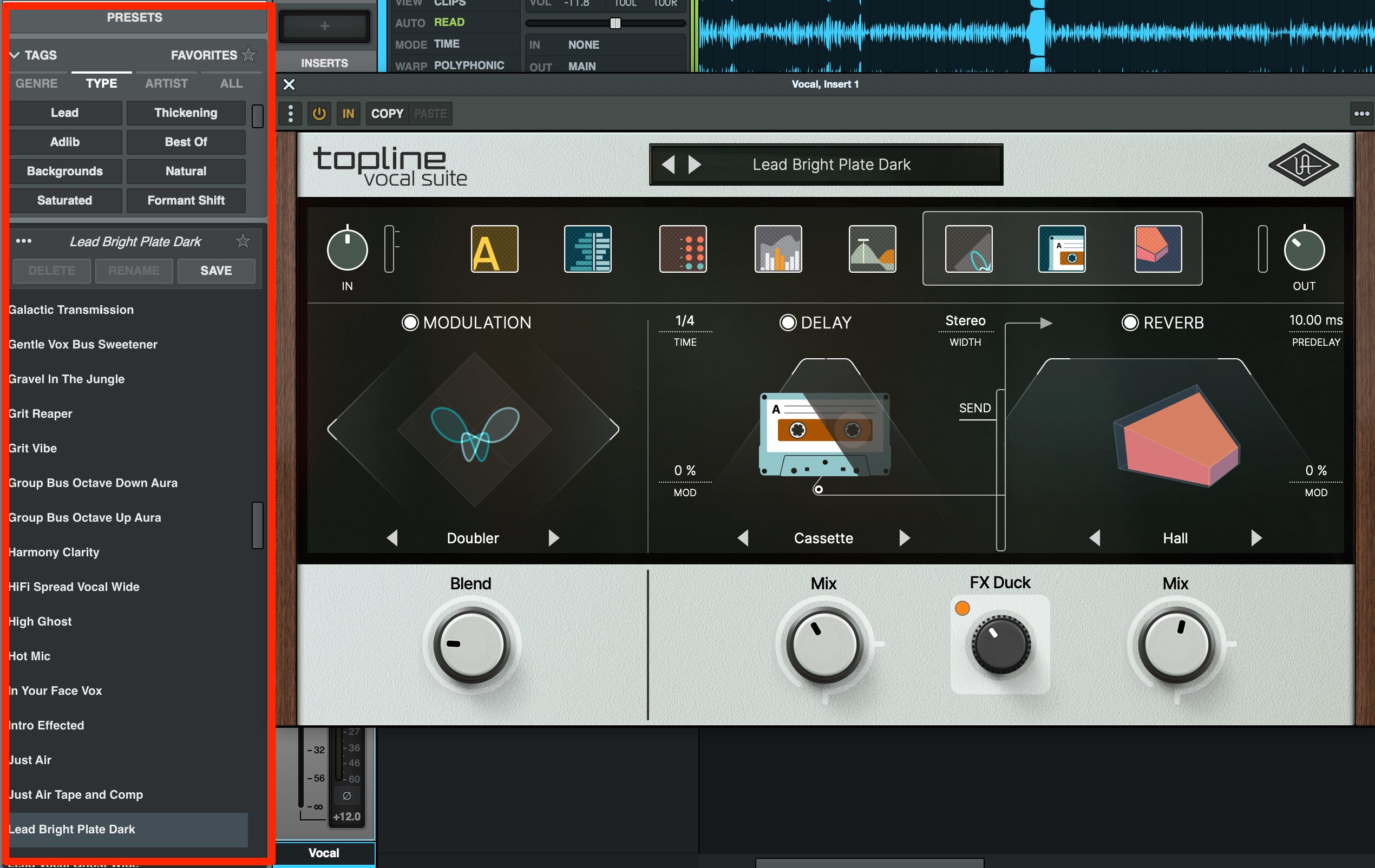Select next delay type after Cassette

point(905,537)
